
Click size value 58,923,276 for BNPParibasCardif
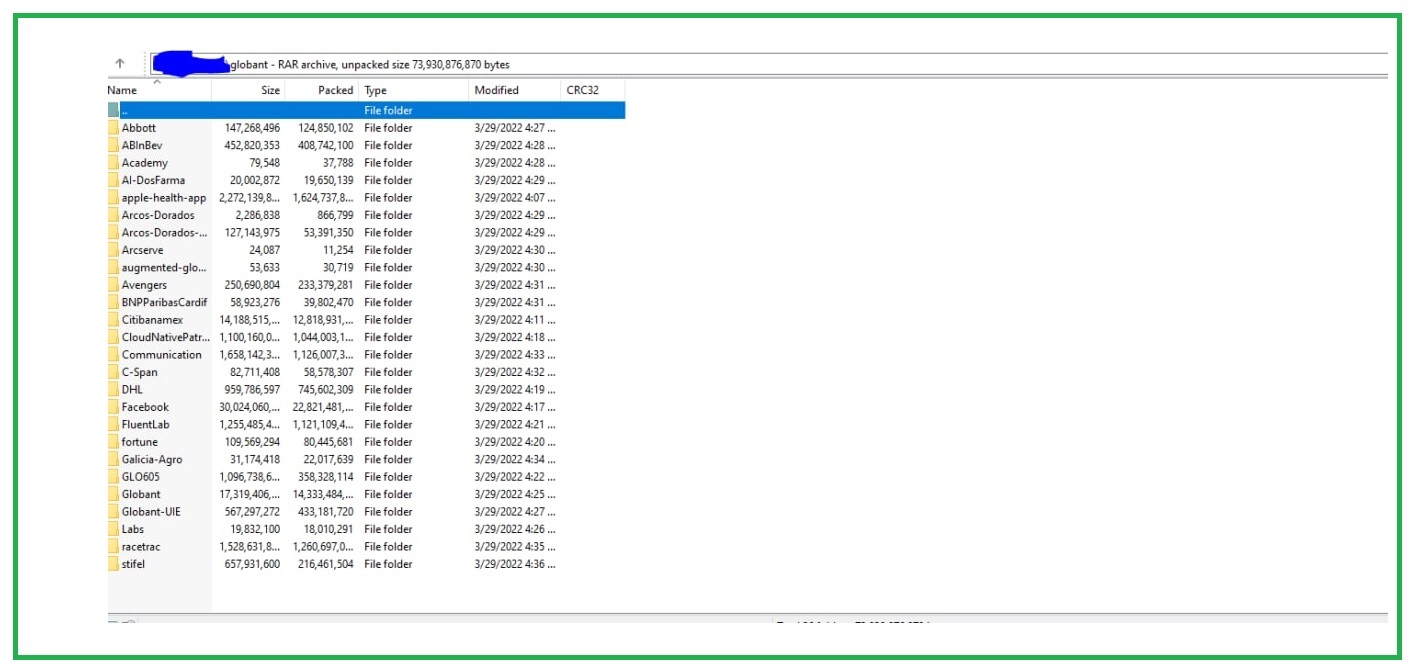point(255,302)
